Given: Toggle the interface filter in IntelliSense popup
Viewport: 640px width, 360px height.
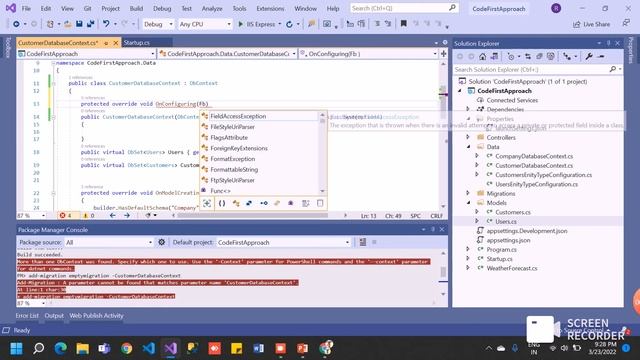Looking at the screenshot, I should tap(264, 203).
